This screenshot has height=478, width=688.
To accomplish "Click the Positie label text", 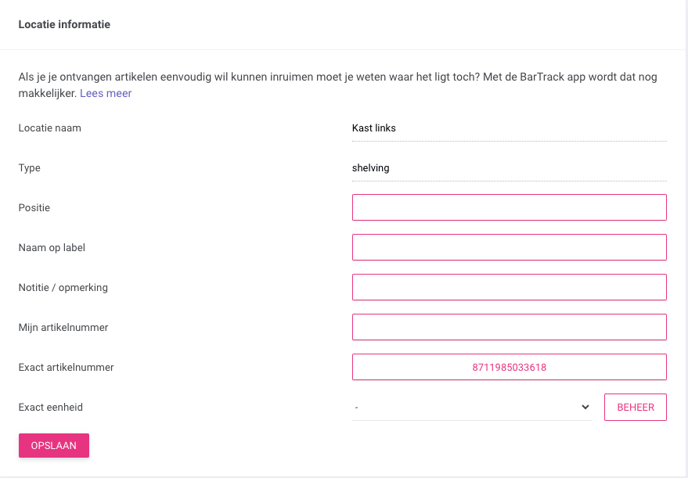I will [x=34, y=208].
